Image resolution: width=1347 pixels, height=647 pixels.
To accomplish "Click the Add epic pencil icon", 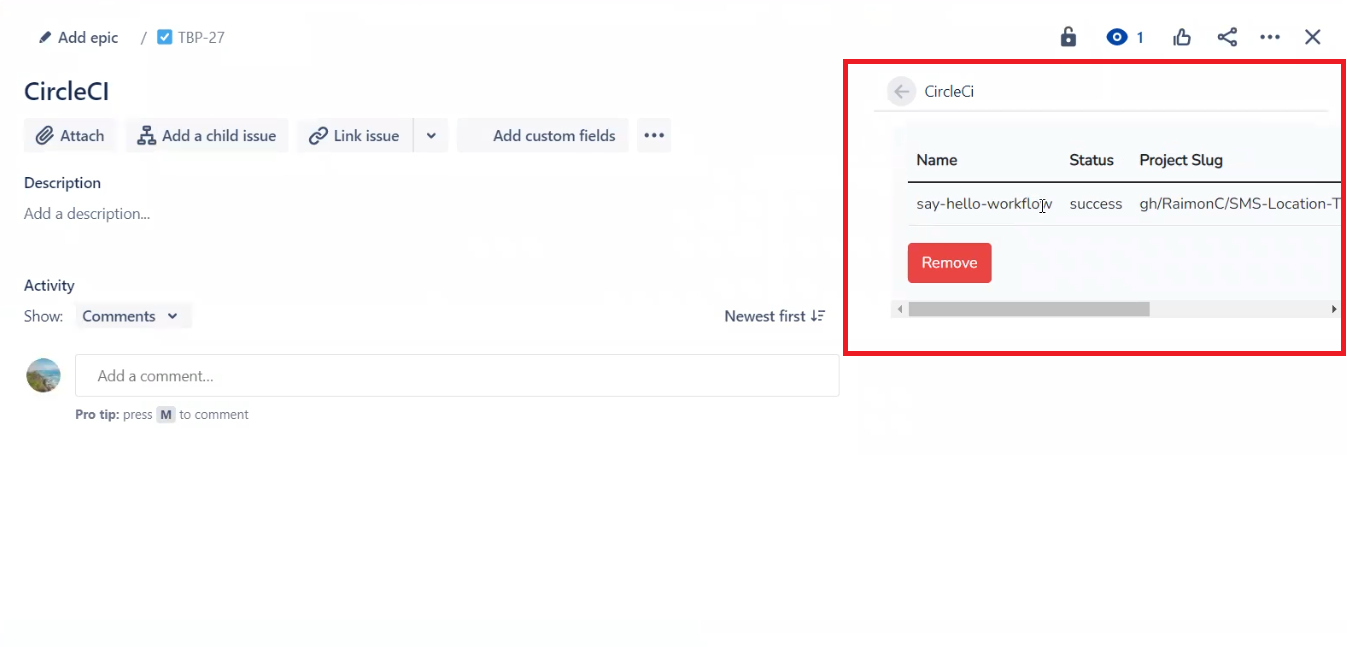I will pos(45,38).
